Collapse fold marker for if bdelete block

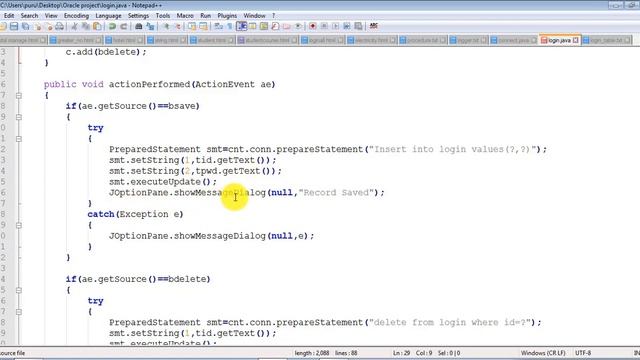[19, 290]
